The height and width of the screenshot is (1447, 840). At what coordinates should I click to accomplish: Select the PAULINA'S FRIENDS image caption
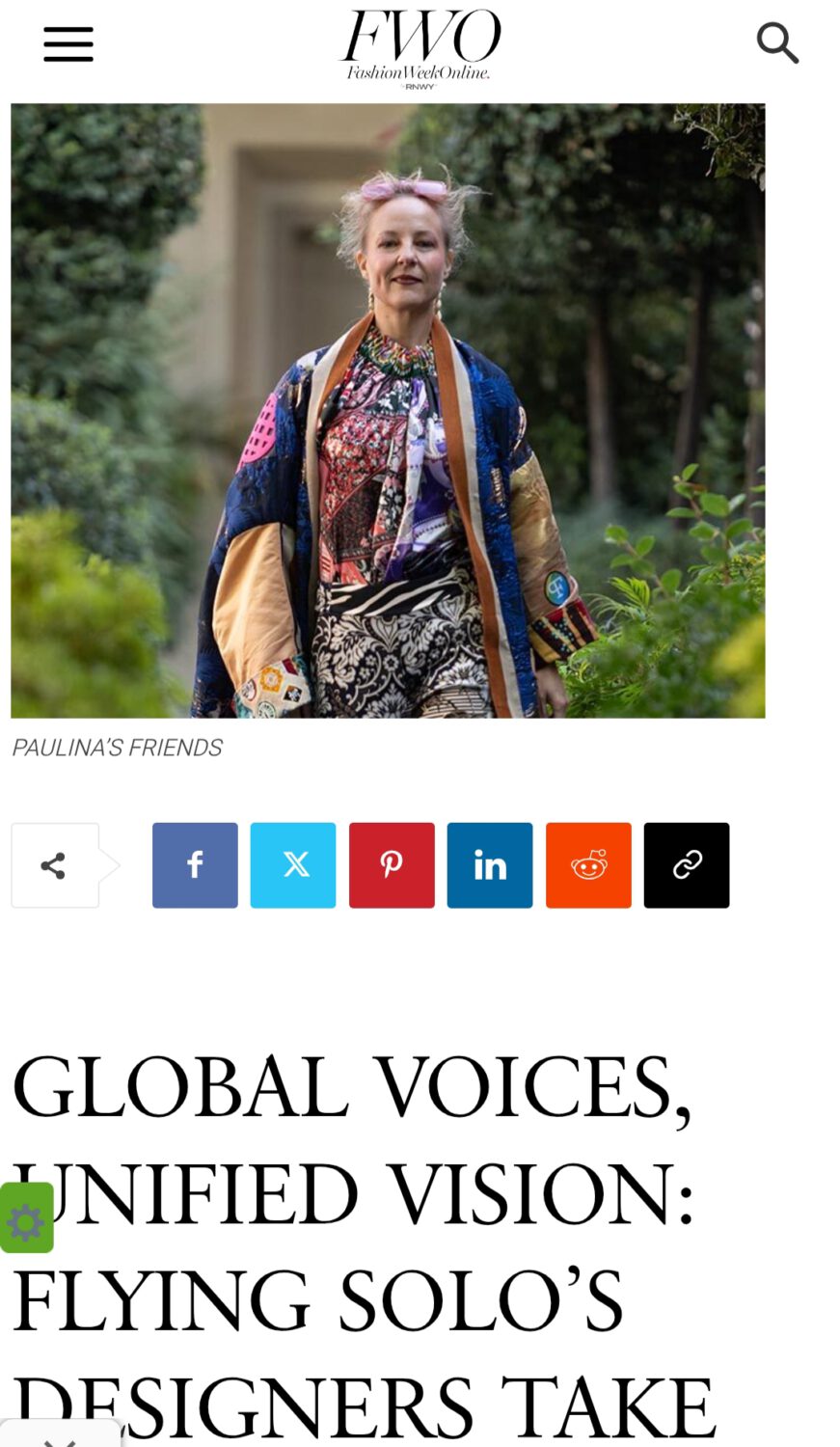[117, 748]
